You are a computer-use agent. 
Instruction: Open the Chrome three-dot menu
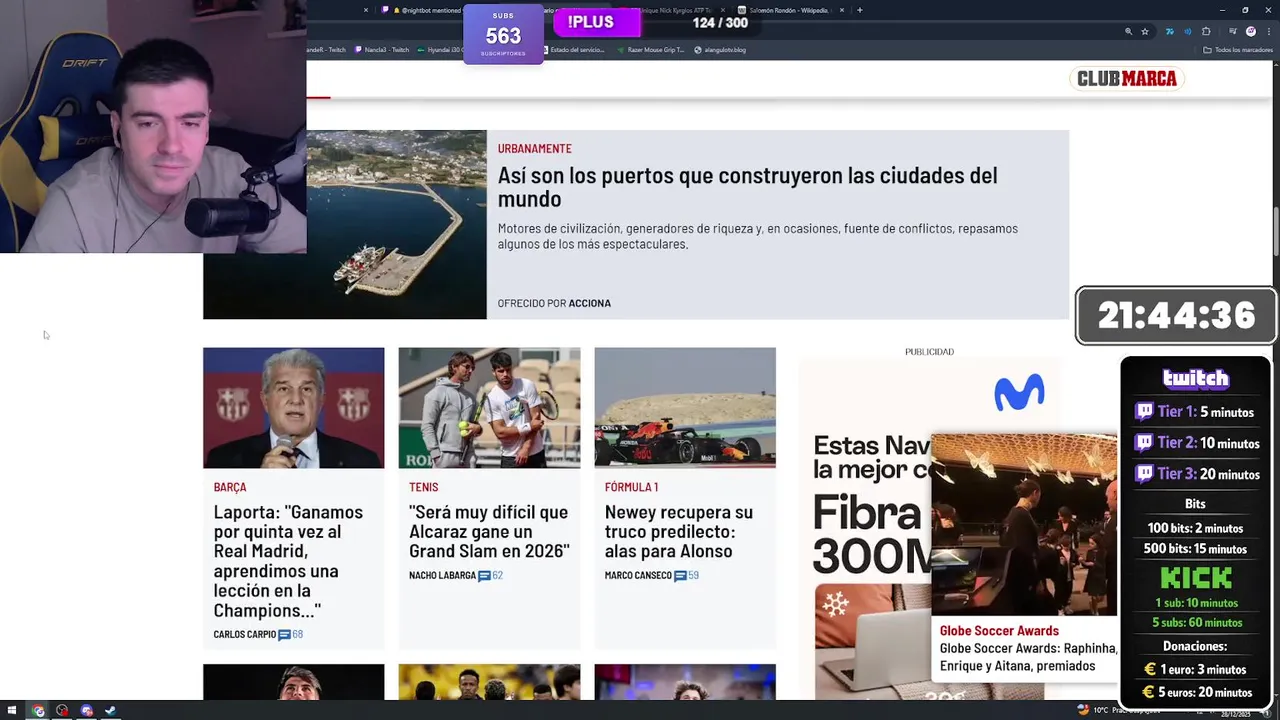[1267, 31]
